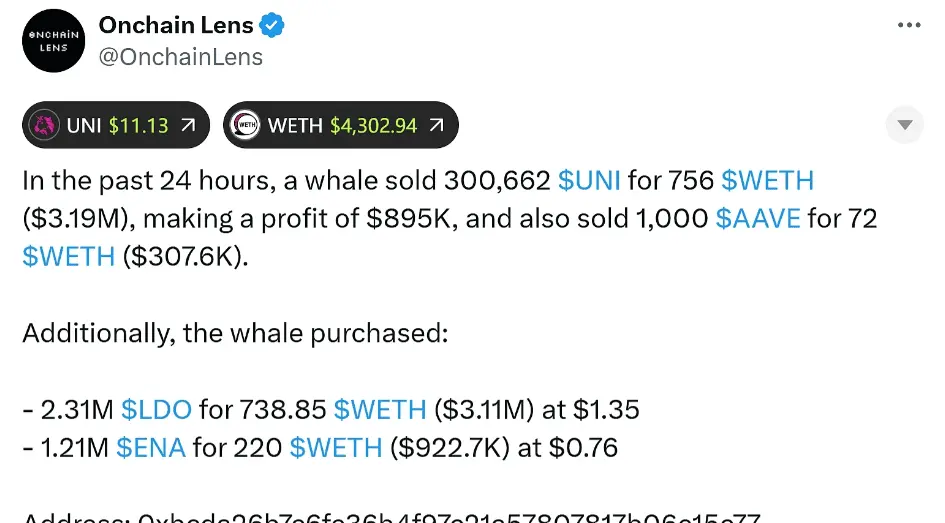Click the Onchain Lens profile avatar
Screen dimensions: 945x523
tap(54, 41)
